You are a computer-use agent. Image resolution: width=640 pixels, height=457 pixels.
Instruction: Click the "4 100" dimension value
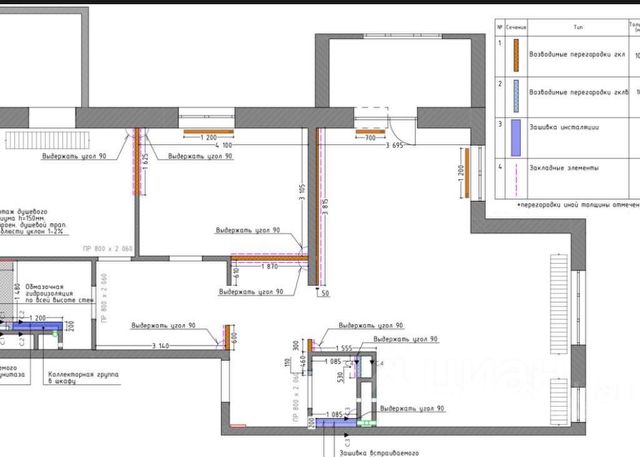223,145
